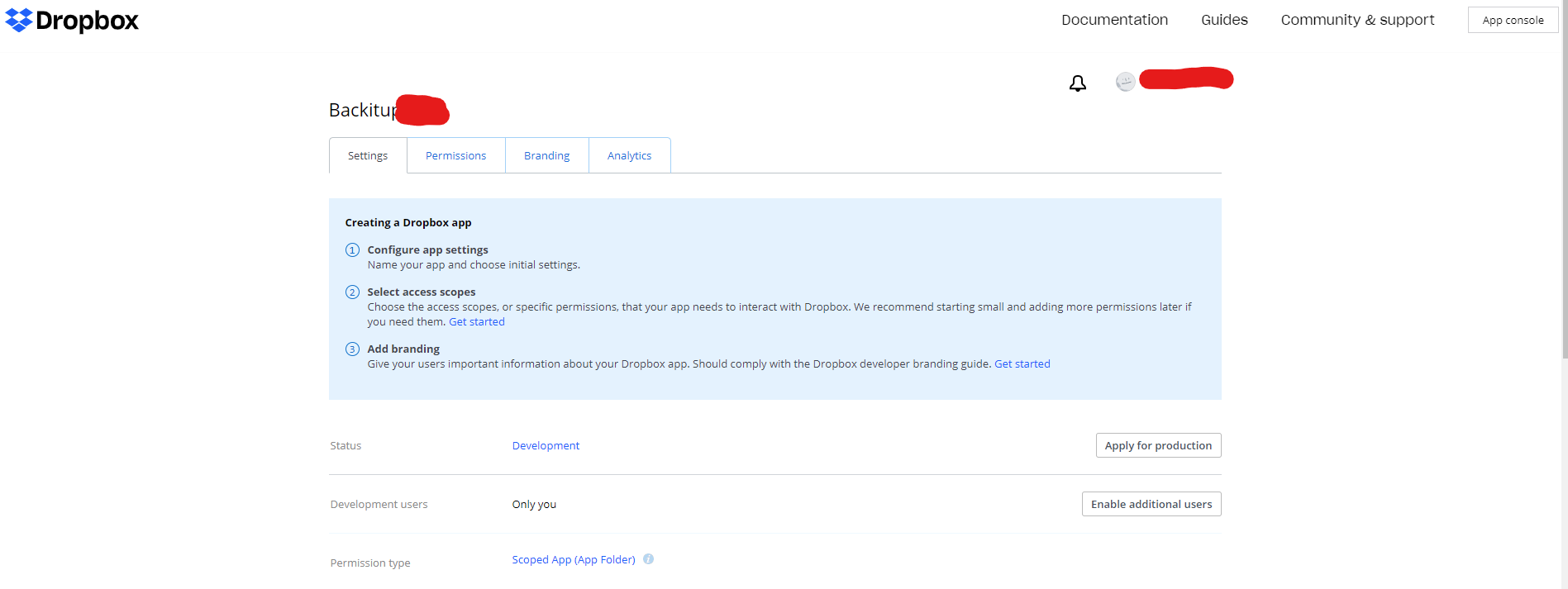Click the step 1 circle icon

[352, 250]
